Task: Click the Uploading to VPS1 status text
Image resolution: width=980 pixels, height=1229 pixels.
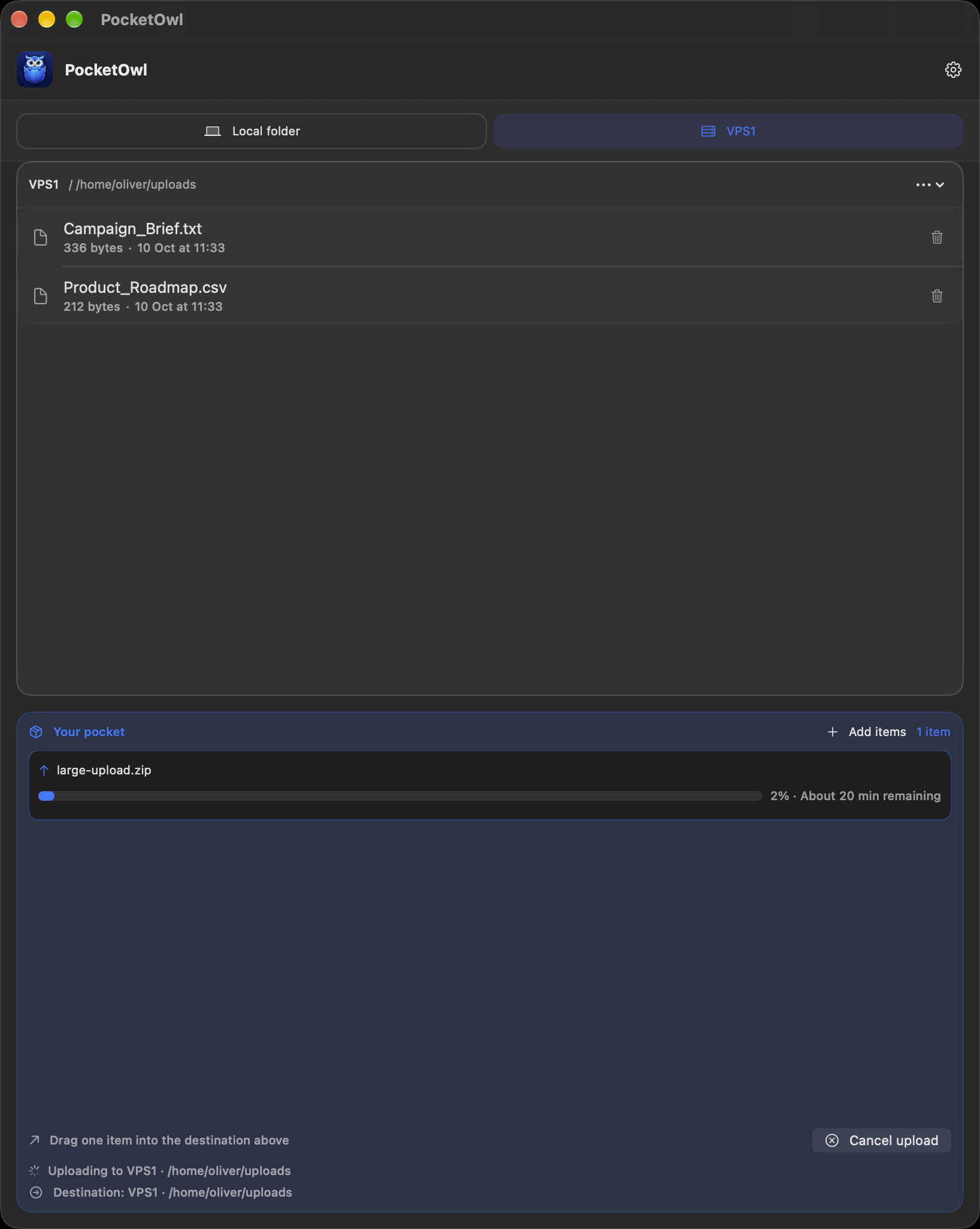Action: click(170, 1171)
